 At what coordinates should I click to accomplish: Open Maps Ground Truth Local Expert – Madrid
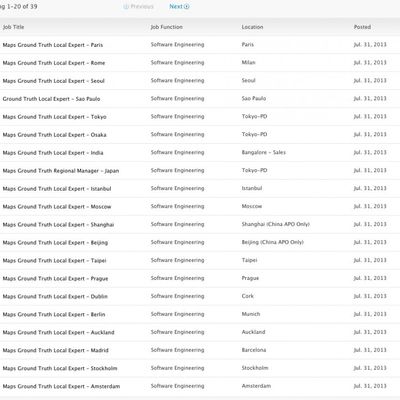pyautogui.click(x=56, y=351)
